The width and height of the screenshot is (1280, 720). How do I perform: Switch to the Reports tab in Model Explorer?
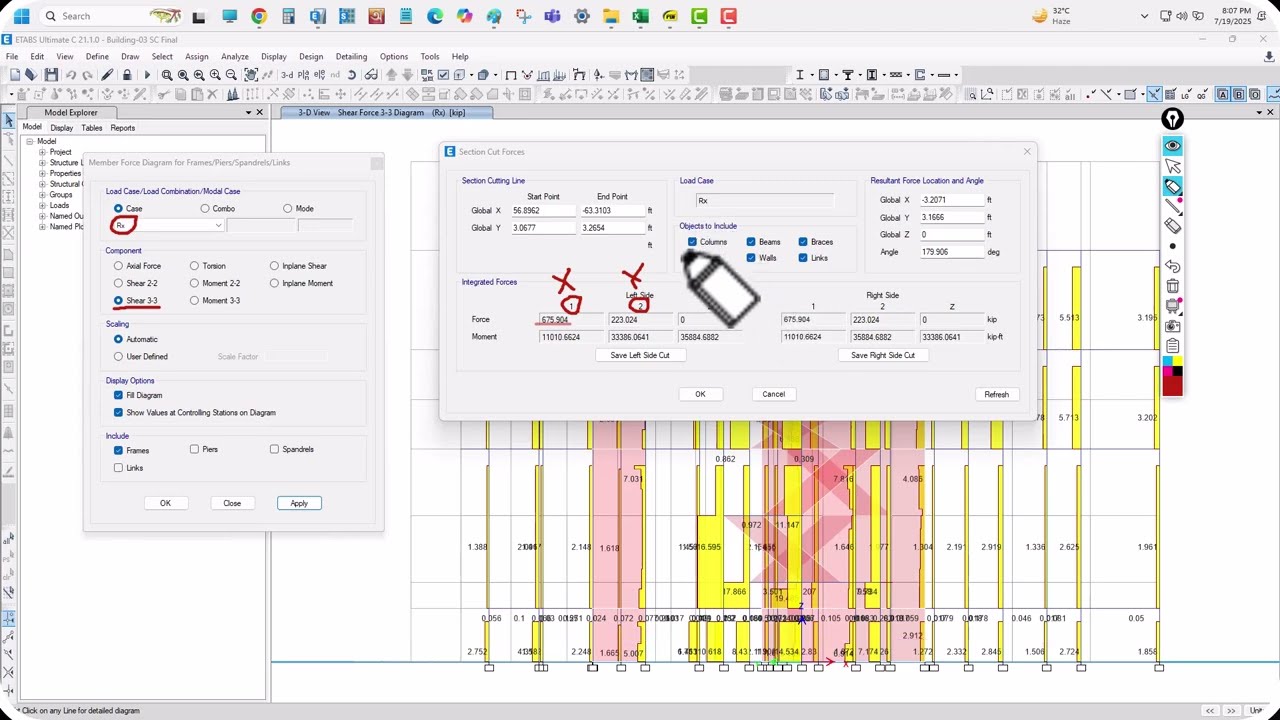123,128
